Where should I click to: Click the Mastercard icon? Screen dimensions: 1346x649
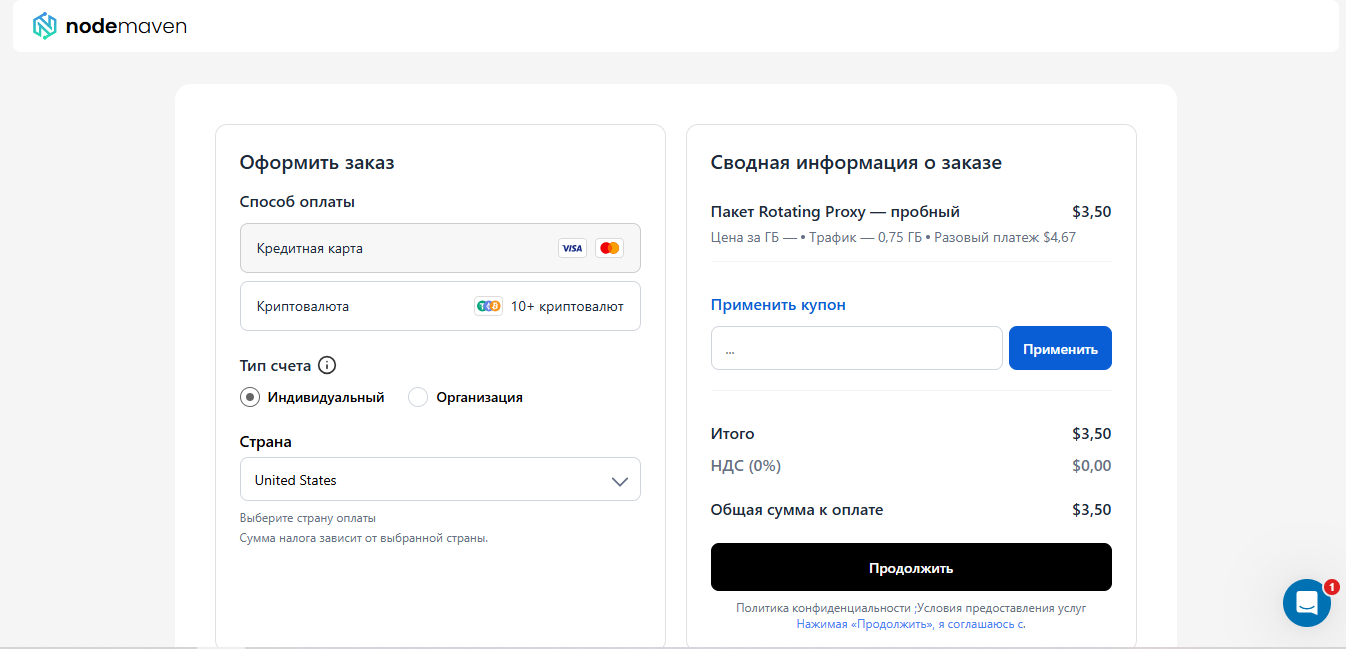tap(609, 248)
